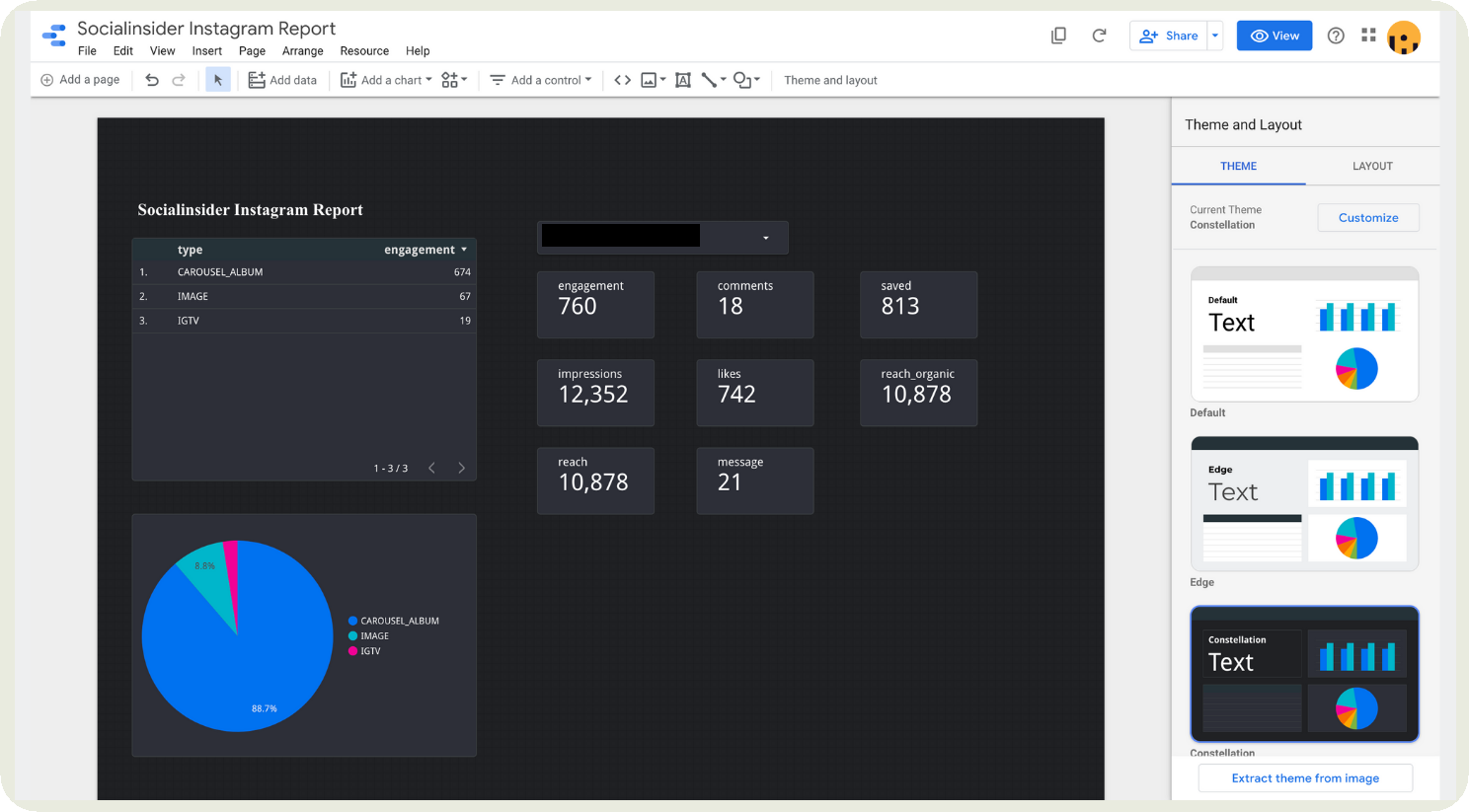Image resolution: width=1469 pixels, height=812 pixels.
Task: Click the reach 10,878 scorecard
Action: tap(595, 480)
